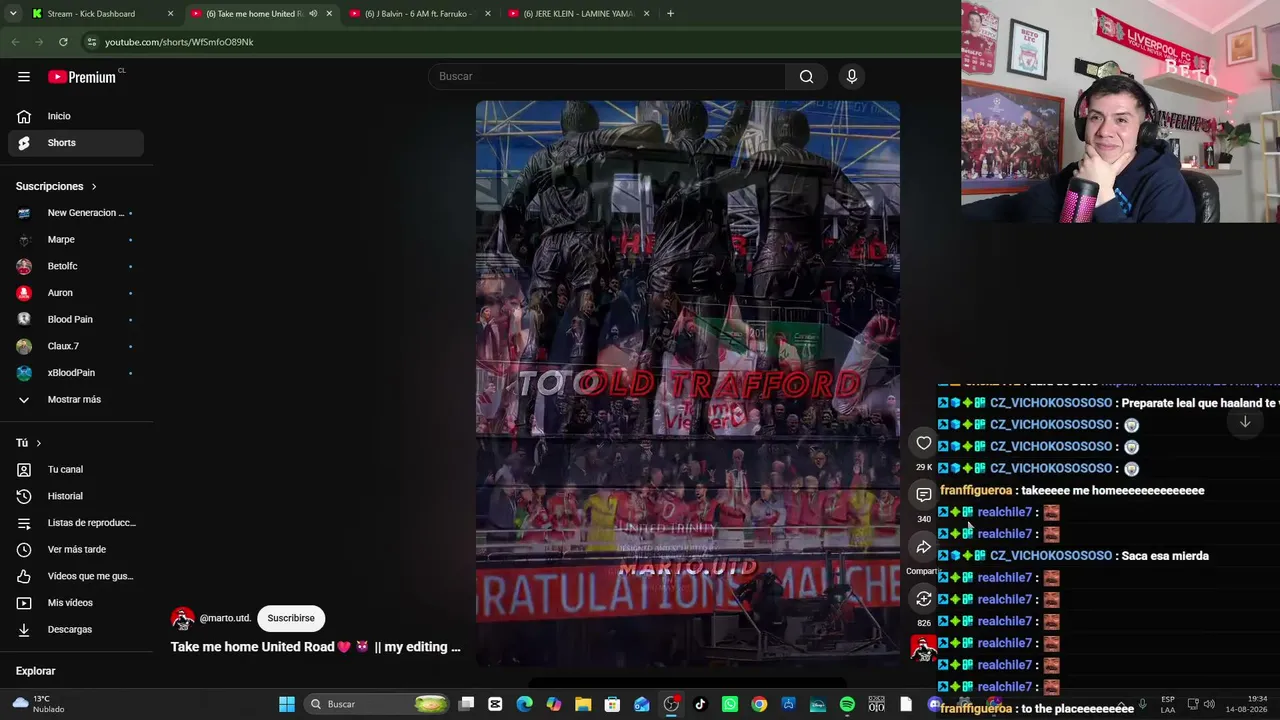Start voice search with the microphone
Viewport: 1280px width, 720px height.
click(852, 76)
